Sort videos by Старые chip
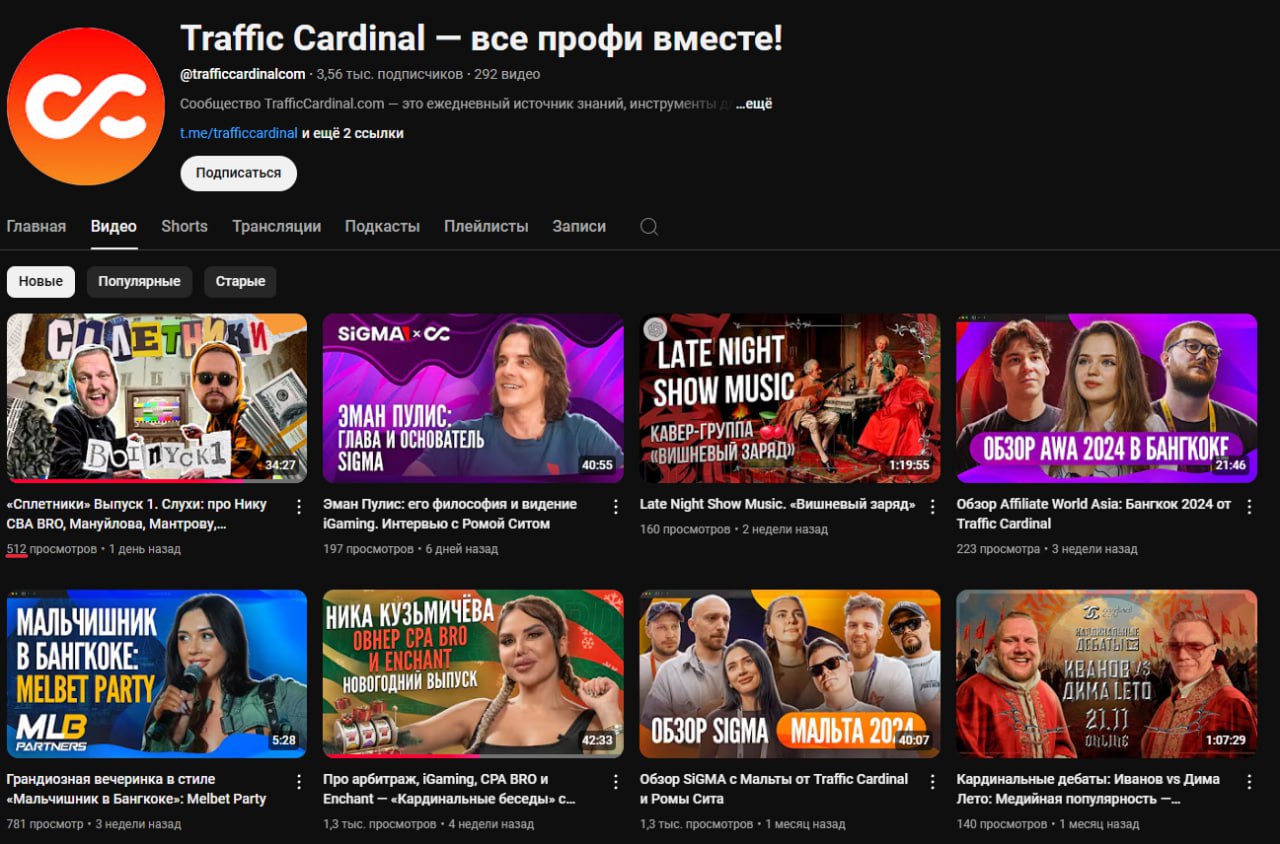 tap(240, 281)
